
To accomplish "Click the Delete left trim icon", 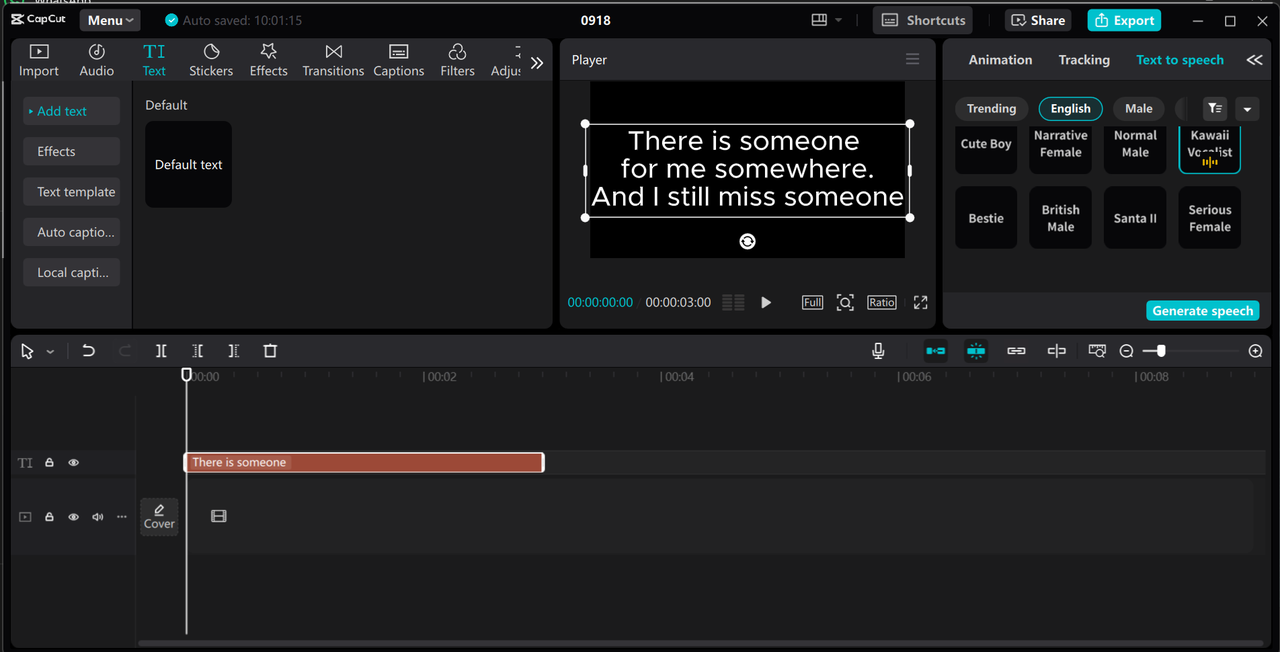I will pyautogui.click(x=198, y=351).
